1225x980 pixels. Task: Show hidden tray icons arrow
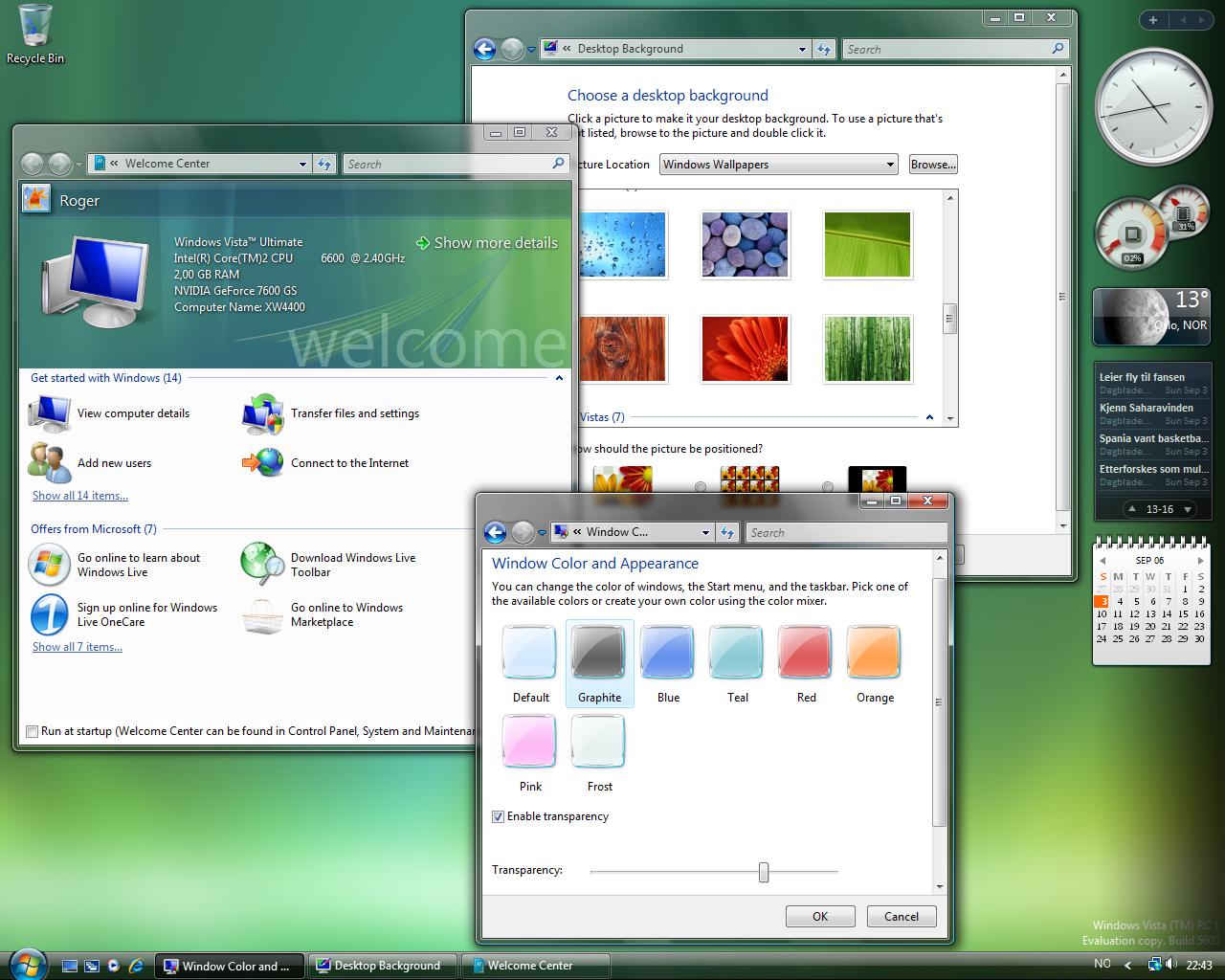[x=1127, y=965]
